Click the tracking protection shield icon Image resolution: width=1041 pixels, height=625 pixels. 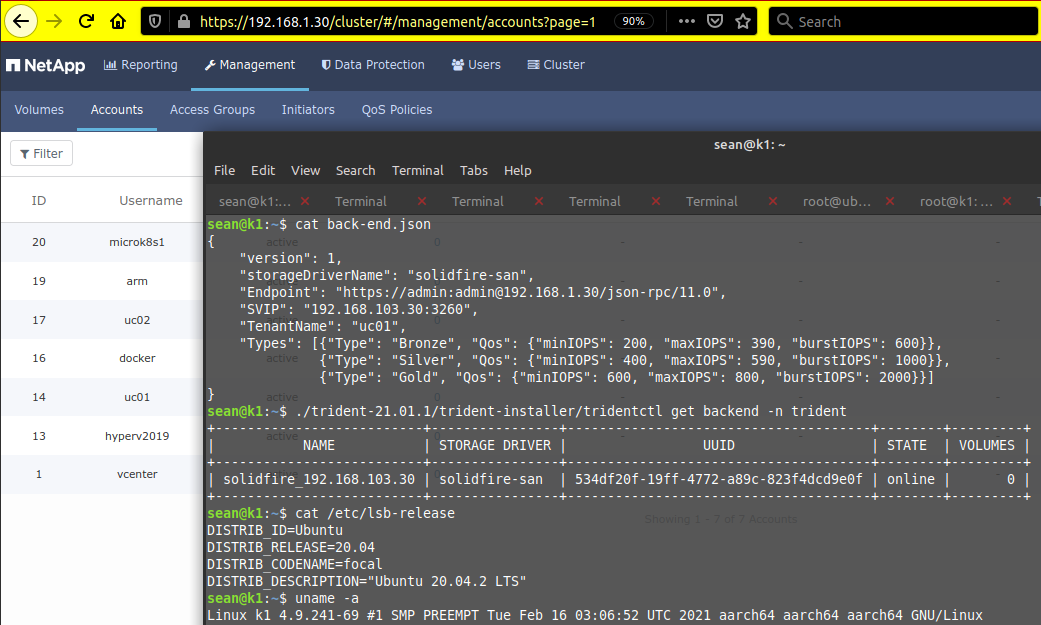155,21
